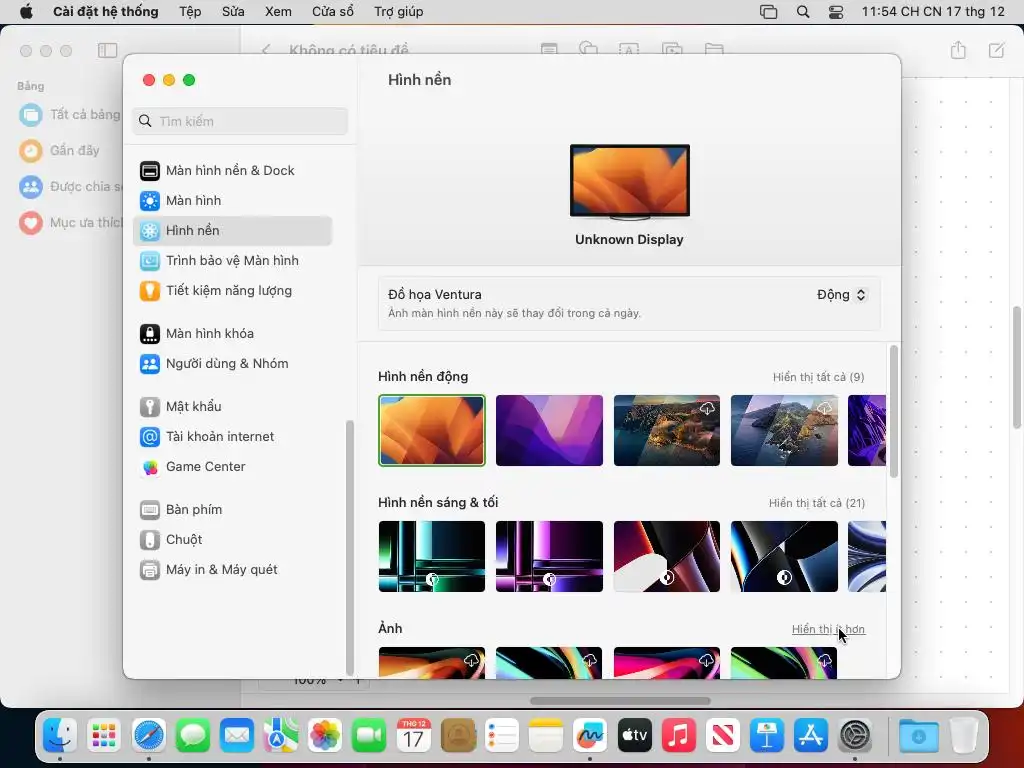This screenshot has height=768, width=1024.
Task: Open the Downloads folder in Dock
Action: [x=918, y=735]
